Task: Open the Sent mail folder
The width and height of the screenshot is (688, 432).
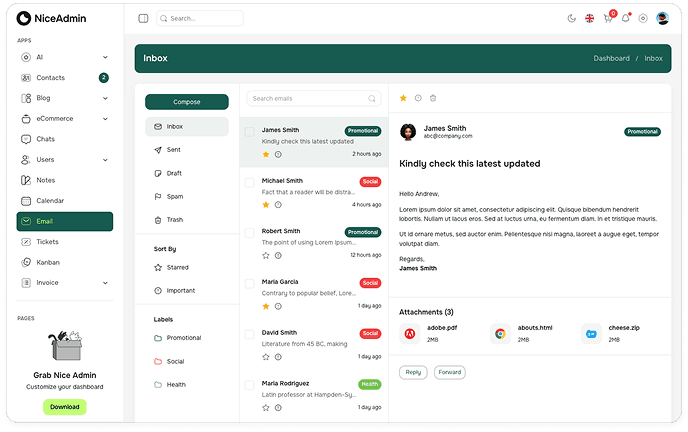Action: click(x=174, y=149)
